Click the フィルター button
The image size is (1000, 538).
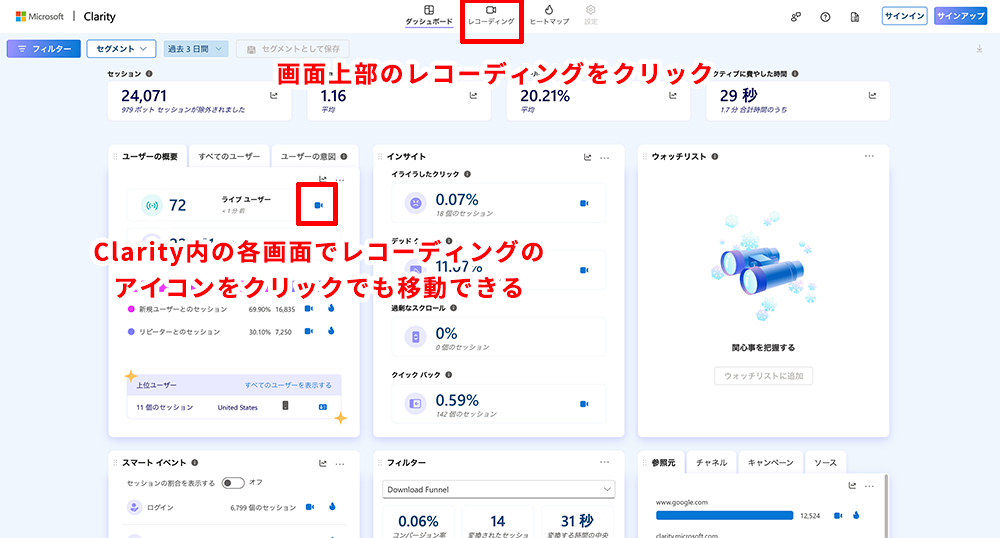(x=43, y=48)
